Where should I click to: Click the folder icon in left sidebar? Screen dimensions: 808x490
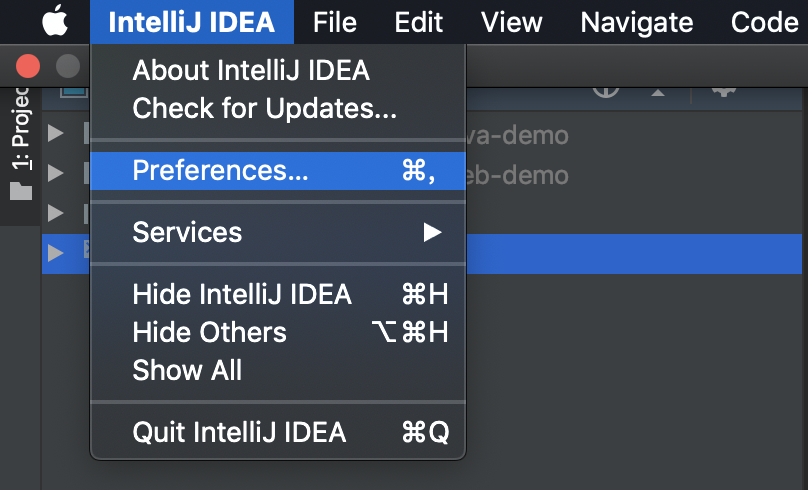coord(21,191)
